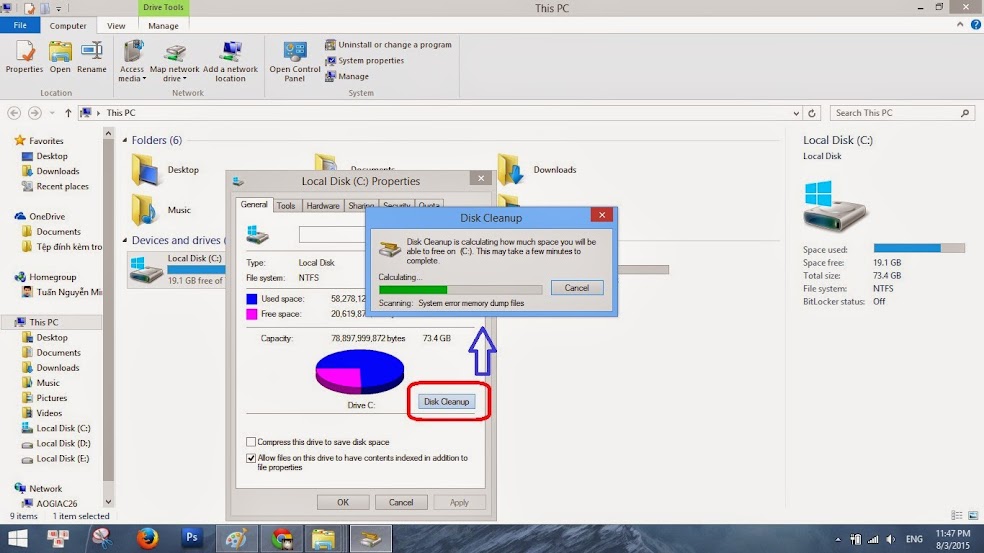Open Control Panel from the ribbon
The image size is (984, 553).
tap(294, 61)
